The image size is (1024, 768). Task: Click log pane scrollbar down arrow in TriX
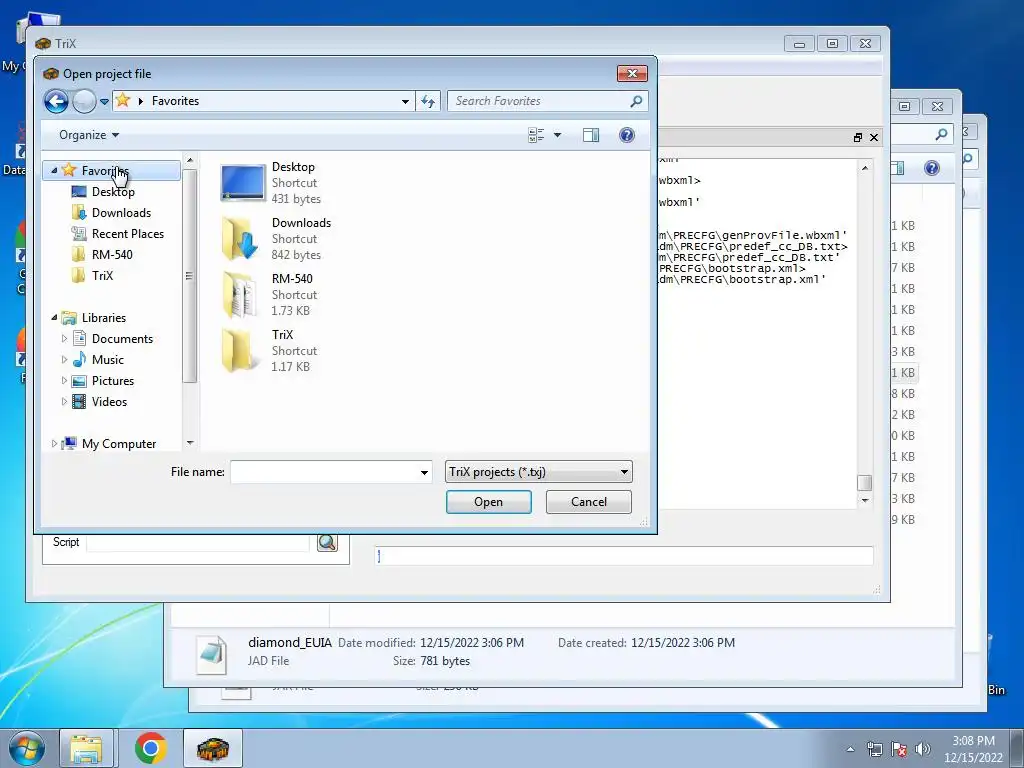[x=865, y=500]
